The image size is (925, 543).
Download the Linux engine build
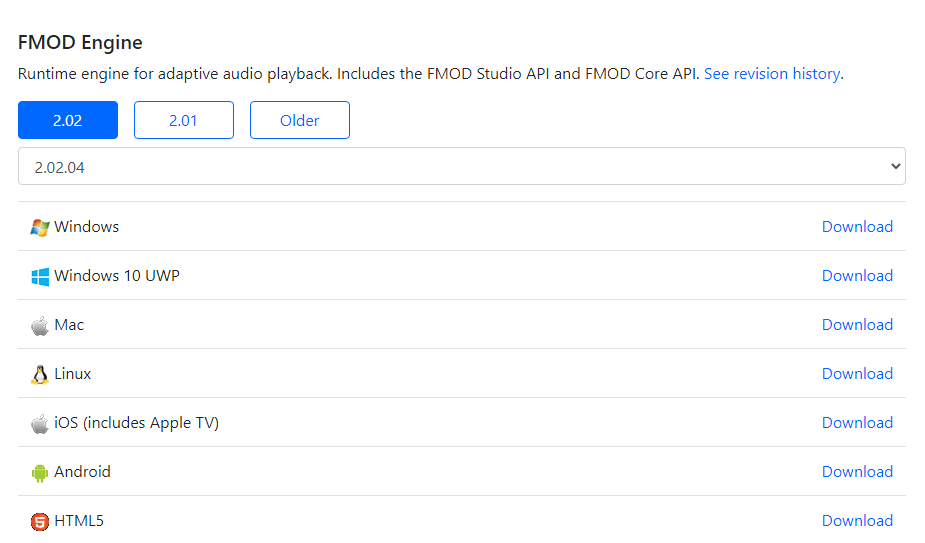tap(857, 374)
